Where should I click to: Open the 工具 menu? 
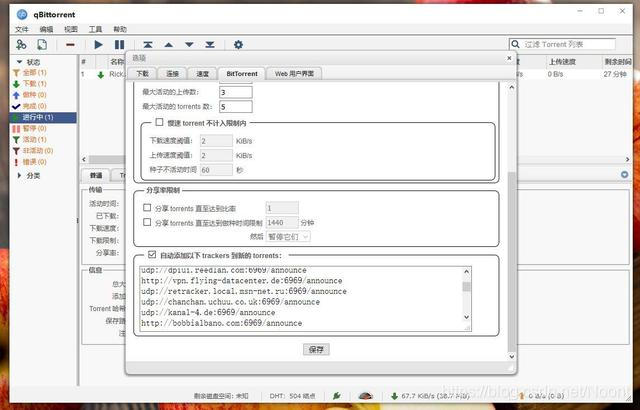pos(96,29)
